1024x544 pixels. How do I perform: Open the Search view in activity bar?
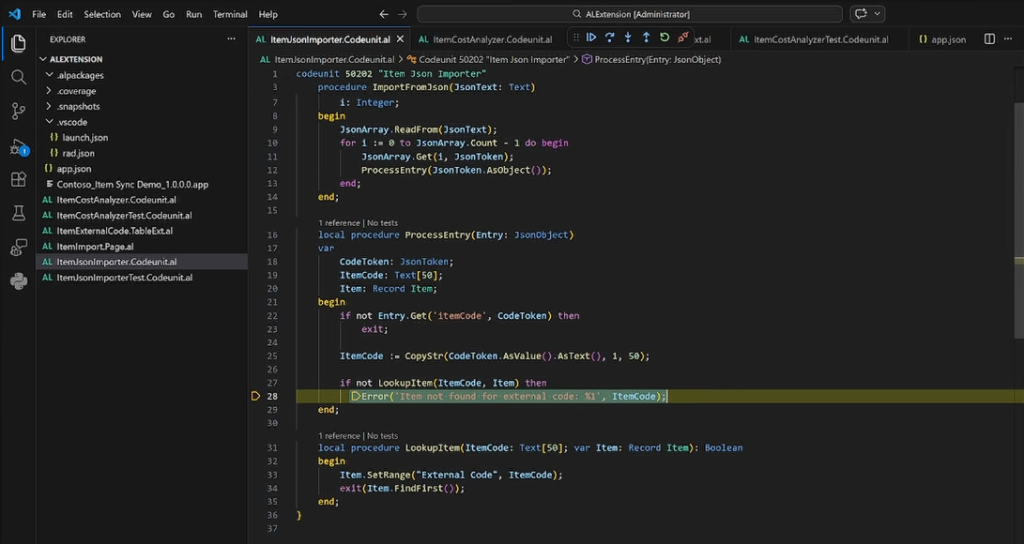click(18, 78)
